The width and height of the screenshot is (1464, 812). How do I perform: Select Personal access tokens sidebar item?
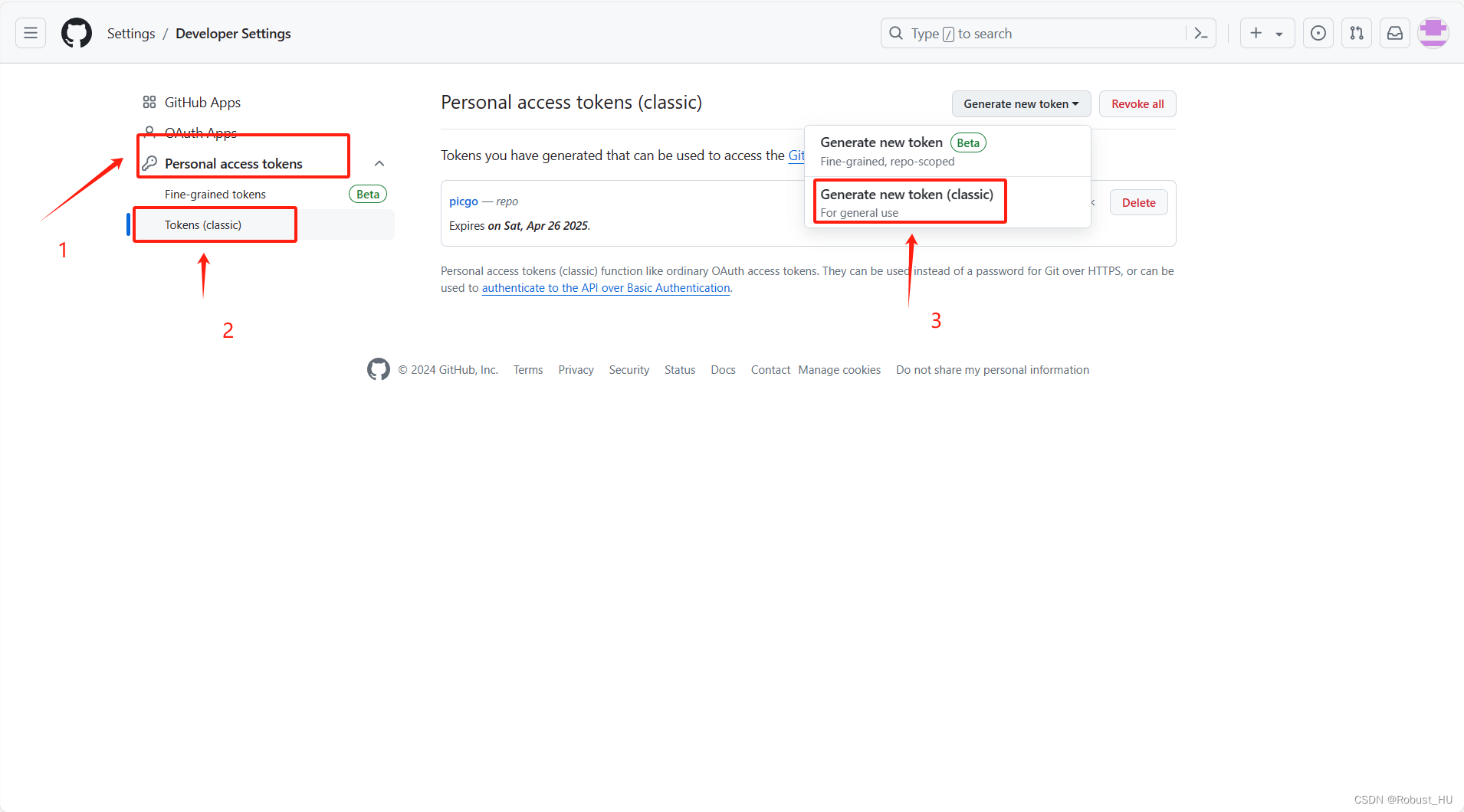click(x=264, y=163)
